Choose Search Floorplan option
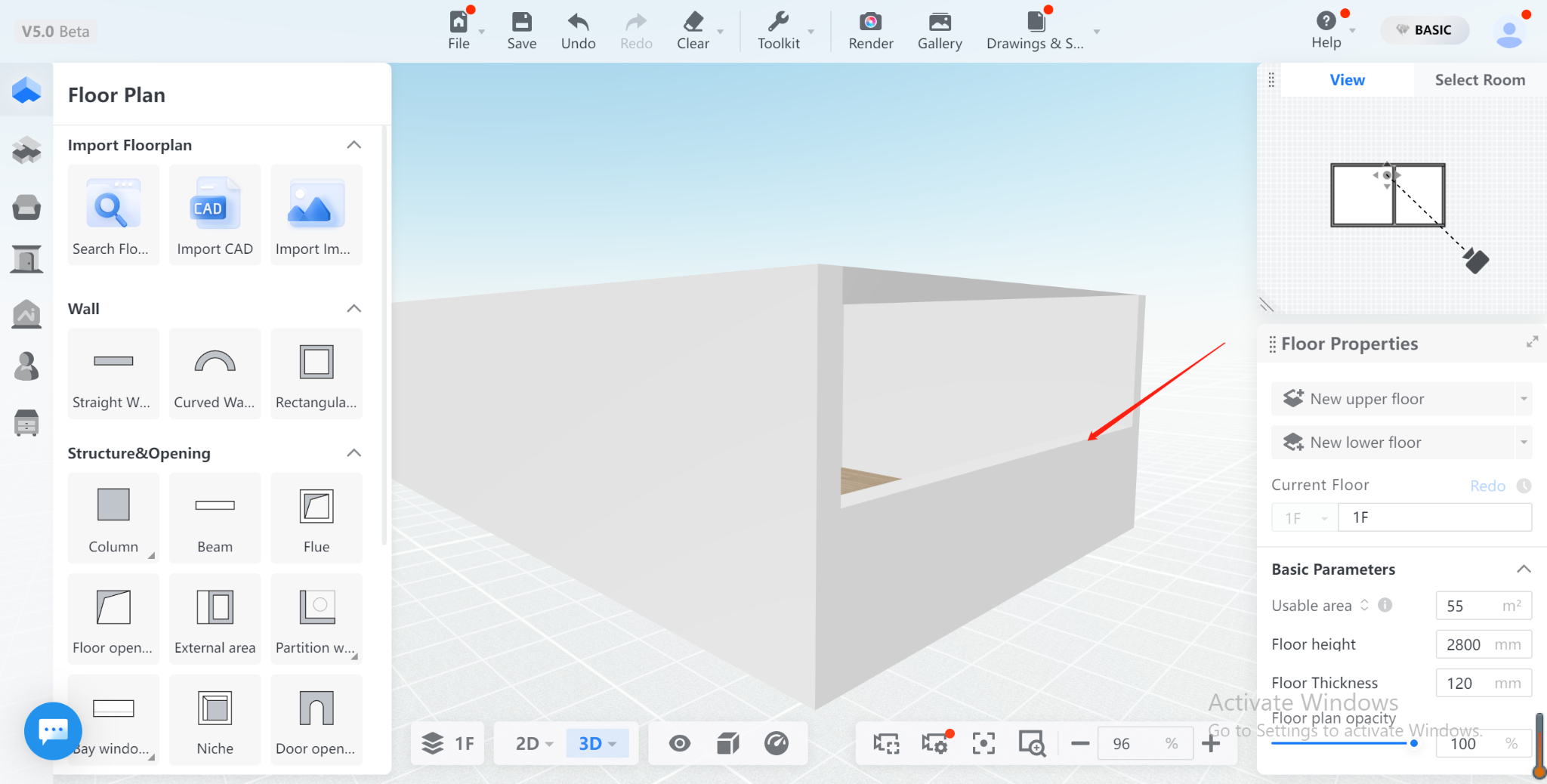The width and height of the screenshot is (1547, 784). (113, 215)
